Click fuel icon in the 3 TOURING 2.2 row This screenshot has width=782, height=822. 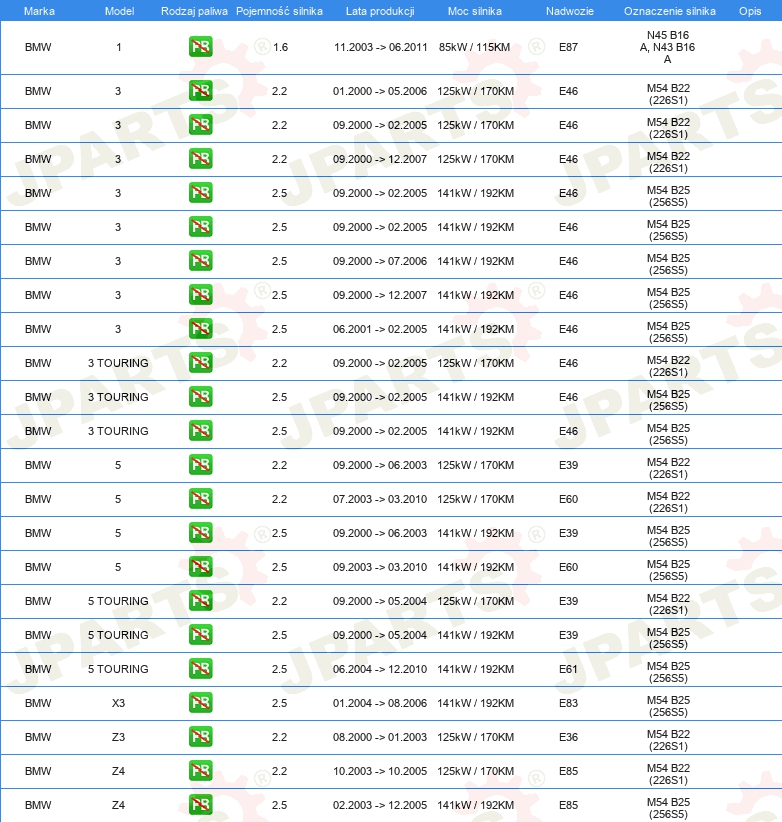(x=201, y=363)
